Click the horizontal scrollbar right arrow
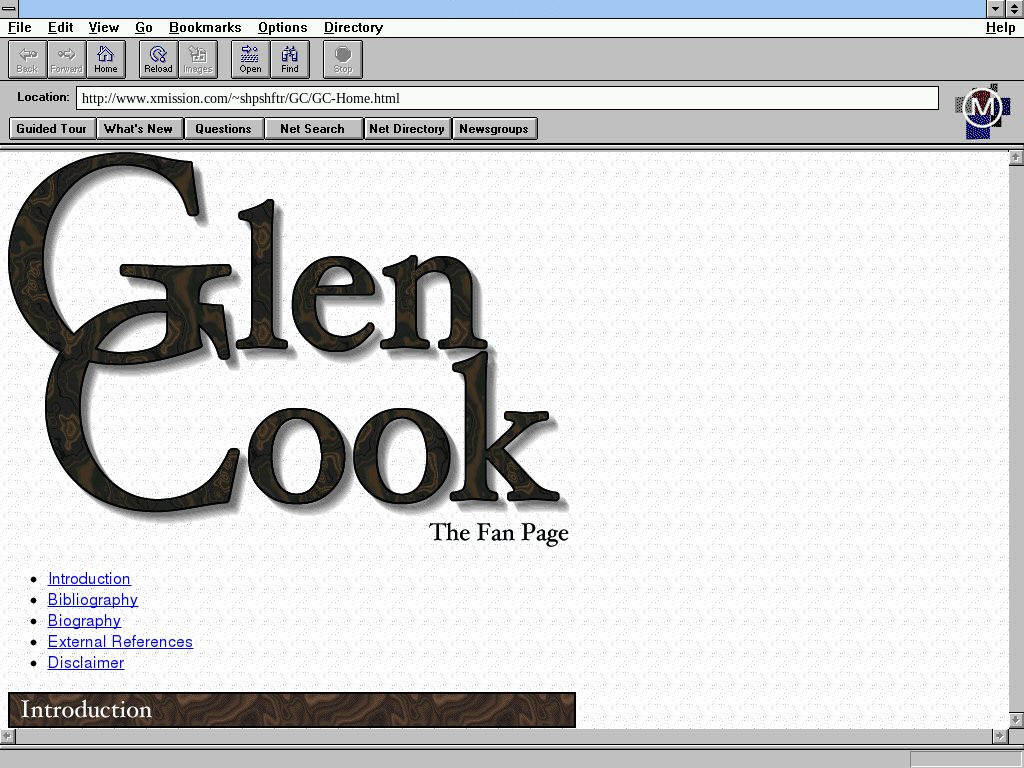Screen dimensions: 1024x768 pos(999,736)
